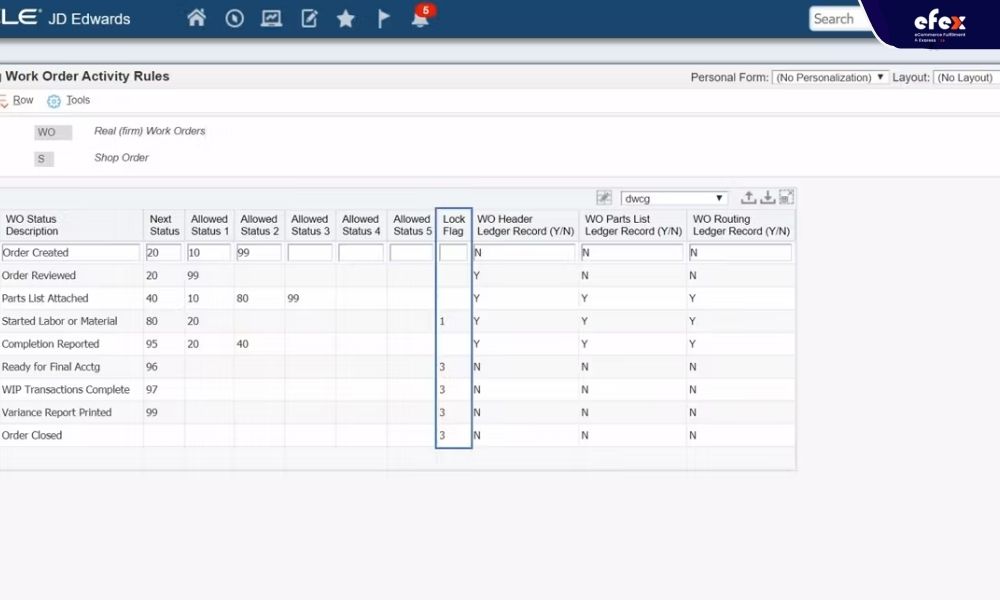Click empty Allowed Status 4 field, Order Created row
Screen dimensions: 1000x600
click(x=360, y=252)
